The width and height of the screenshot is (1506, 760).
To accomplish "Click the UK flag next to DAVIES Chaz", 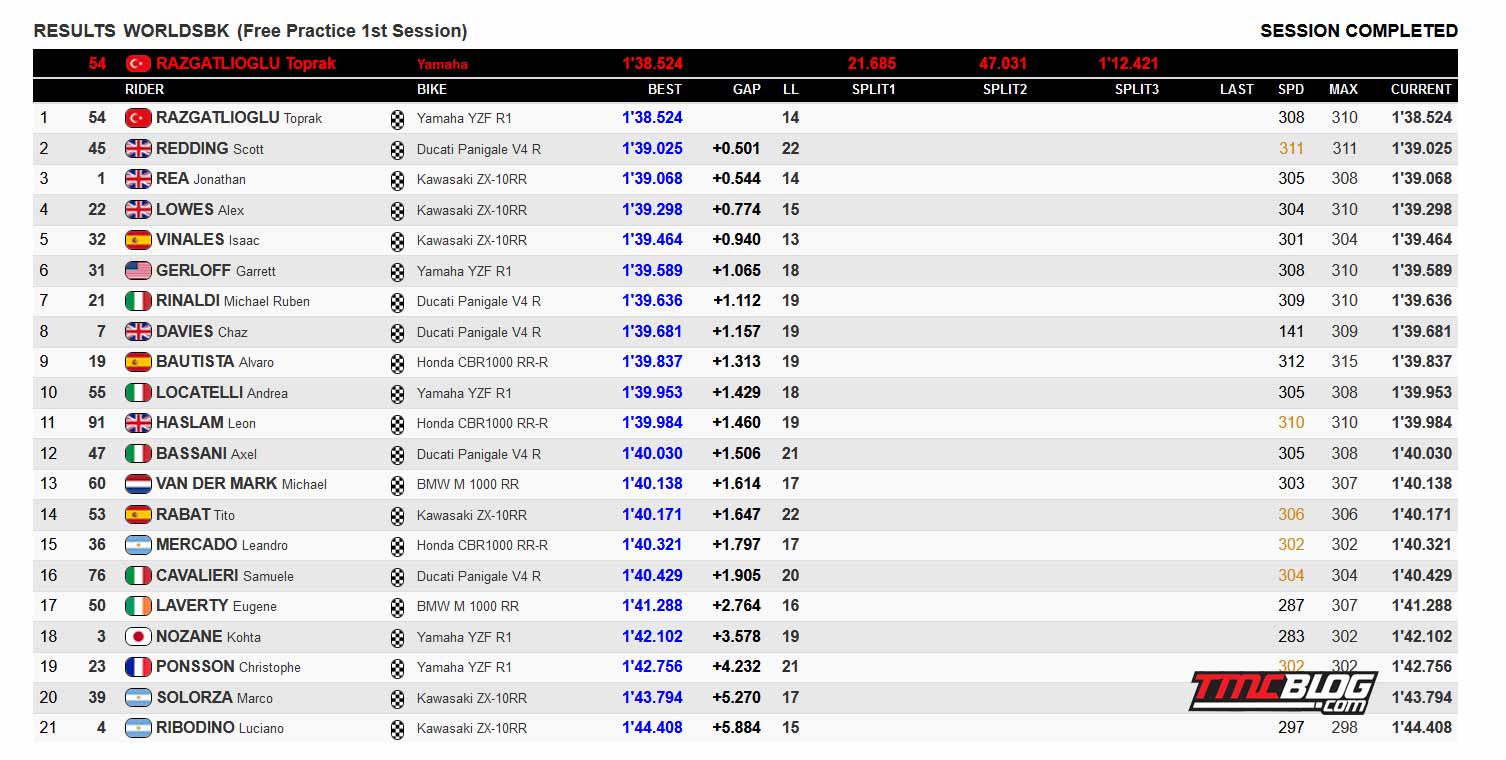I will 138,331.
